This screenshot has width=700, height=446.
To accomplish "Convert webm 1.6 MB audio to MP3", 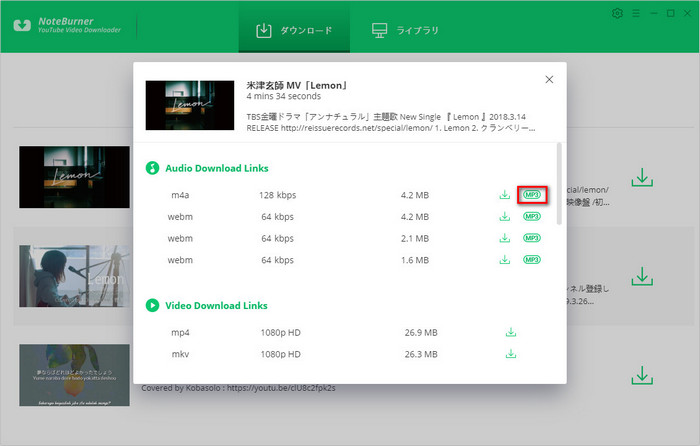I will 532,259.
